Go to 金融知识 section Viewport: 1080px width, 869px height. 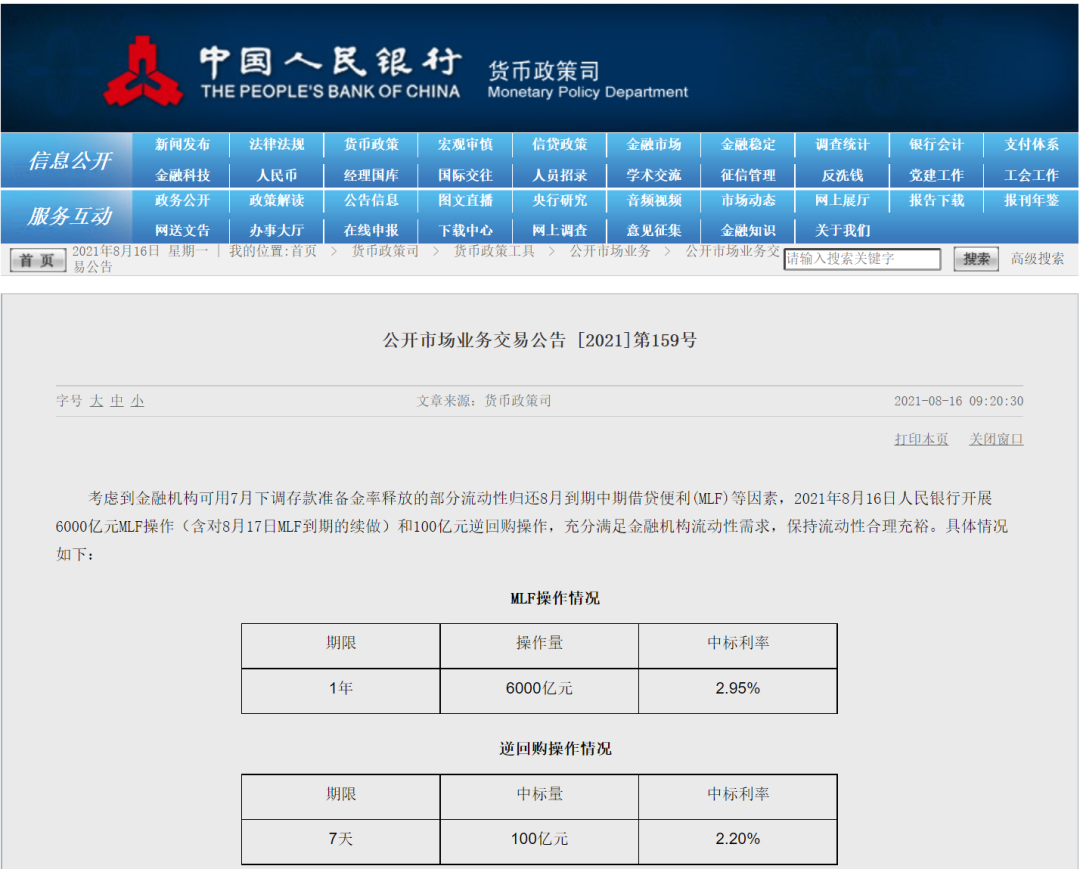[749, 231]
